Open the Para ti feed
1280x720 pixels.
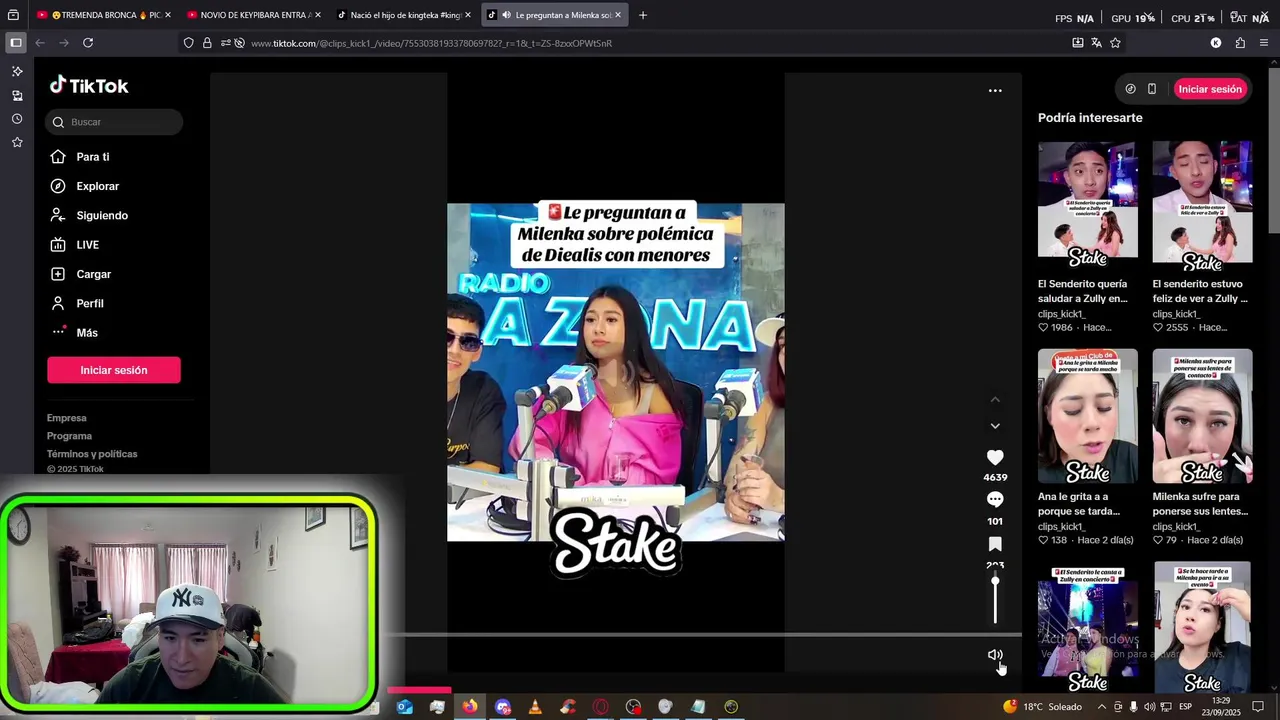click(x=92, y=157)
